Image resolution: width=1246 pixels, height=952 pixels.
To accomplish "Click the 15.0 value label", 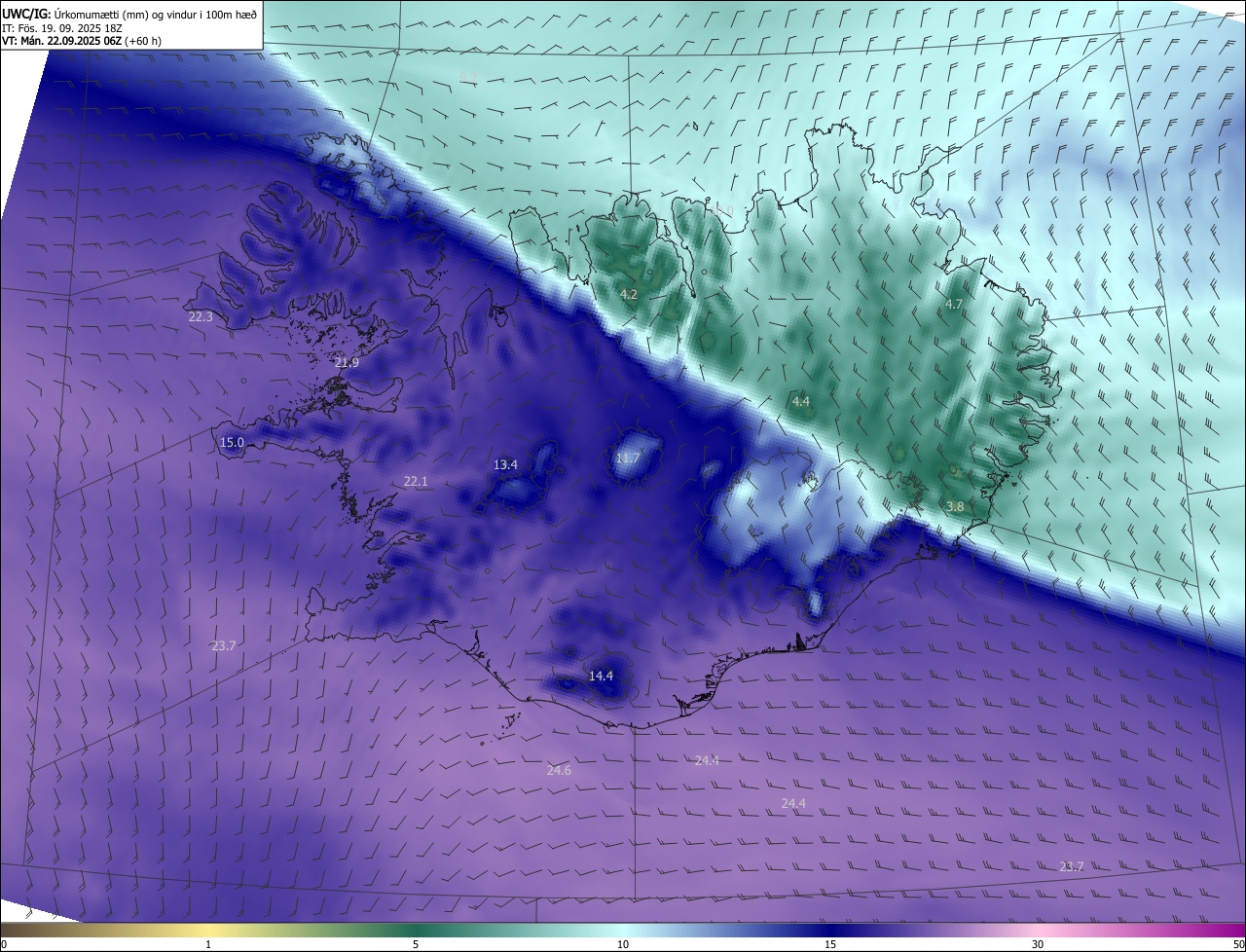I will (x=232, y=442).
